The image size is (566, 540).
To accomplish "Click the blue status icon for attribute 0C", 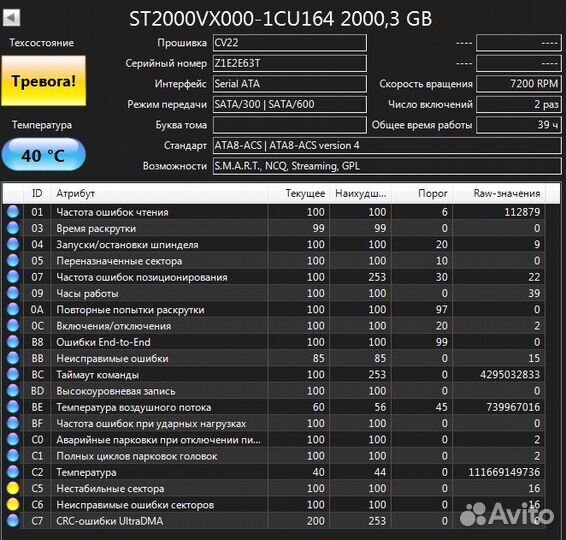I will 13,326.
